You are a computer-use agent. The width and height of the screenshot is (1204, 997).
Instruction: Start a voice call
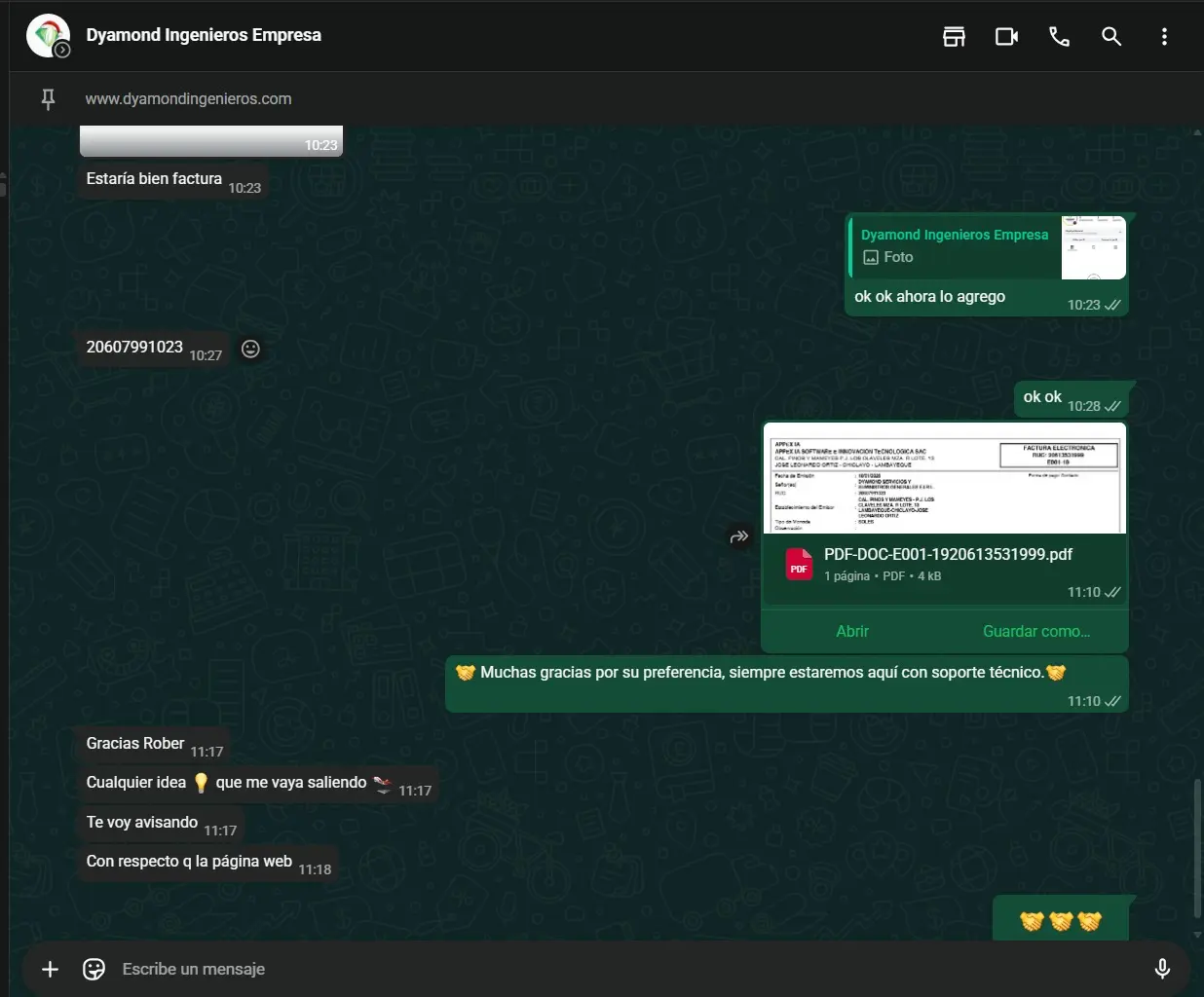point(1059,37)
